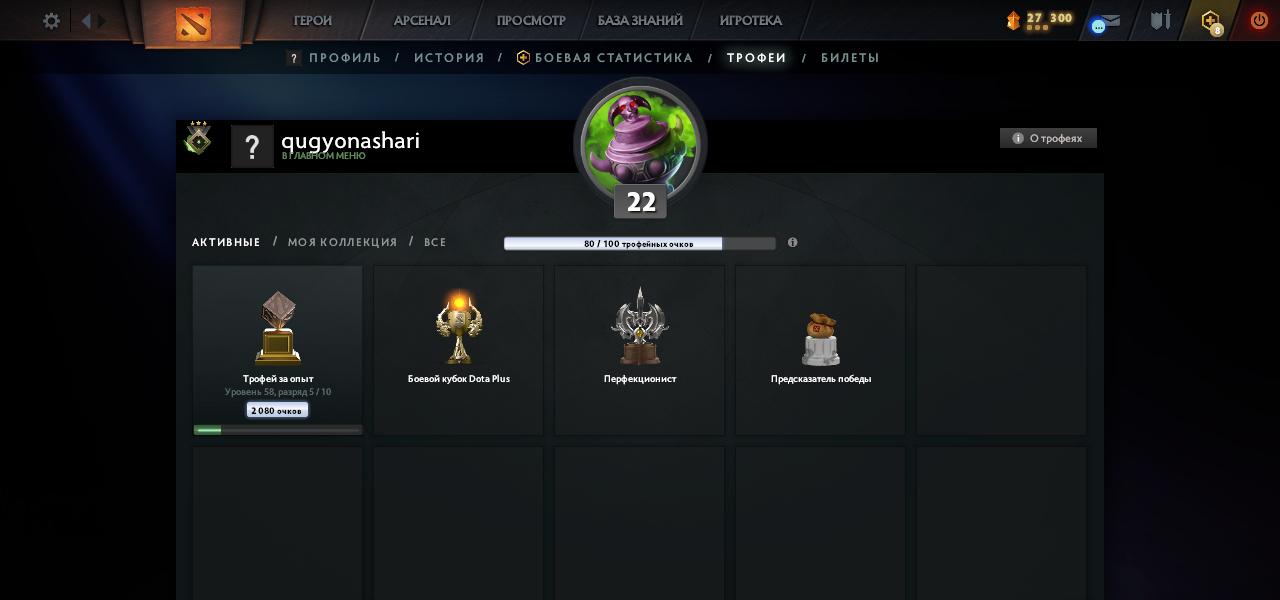Screen dimensions: 1280x600
Task: Select the Перфекционист trophy
Action: (x=640, y=350)
